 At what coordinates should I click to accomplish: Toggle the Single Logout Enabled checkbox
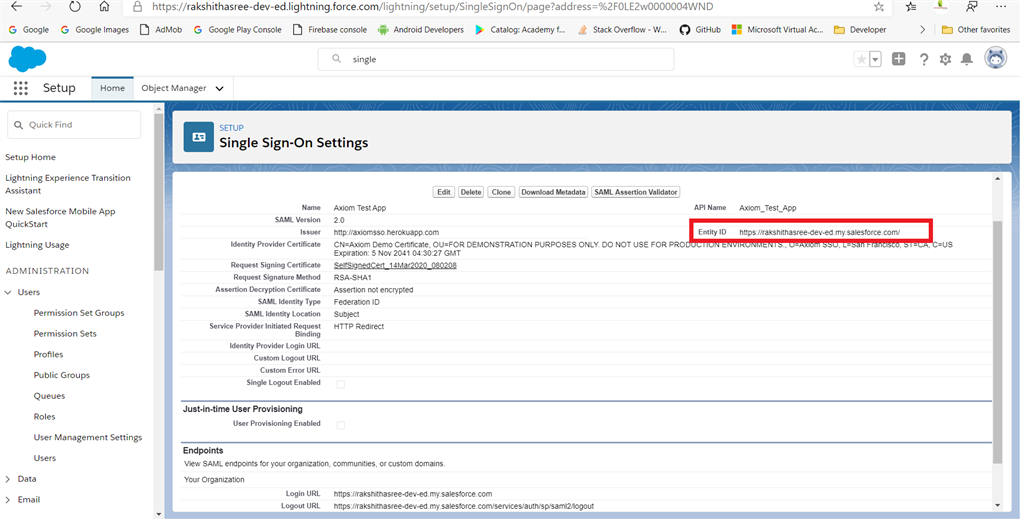(340, 385)
